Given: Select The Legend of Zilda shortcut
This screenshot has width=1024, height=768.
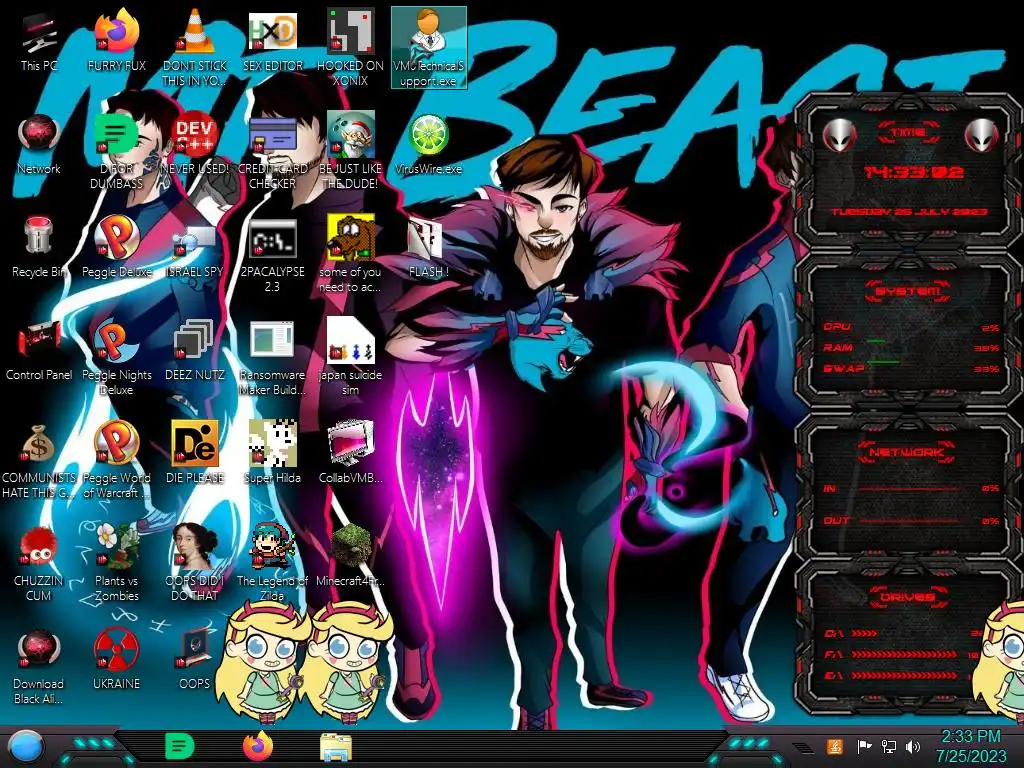Looking at the screenshot, I should [x=272, y=564].
